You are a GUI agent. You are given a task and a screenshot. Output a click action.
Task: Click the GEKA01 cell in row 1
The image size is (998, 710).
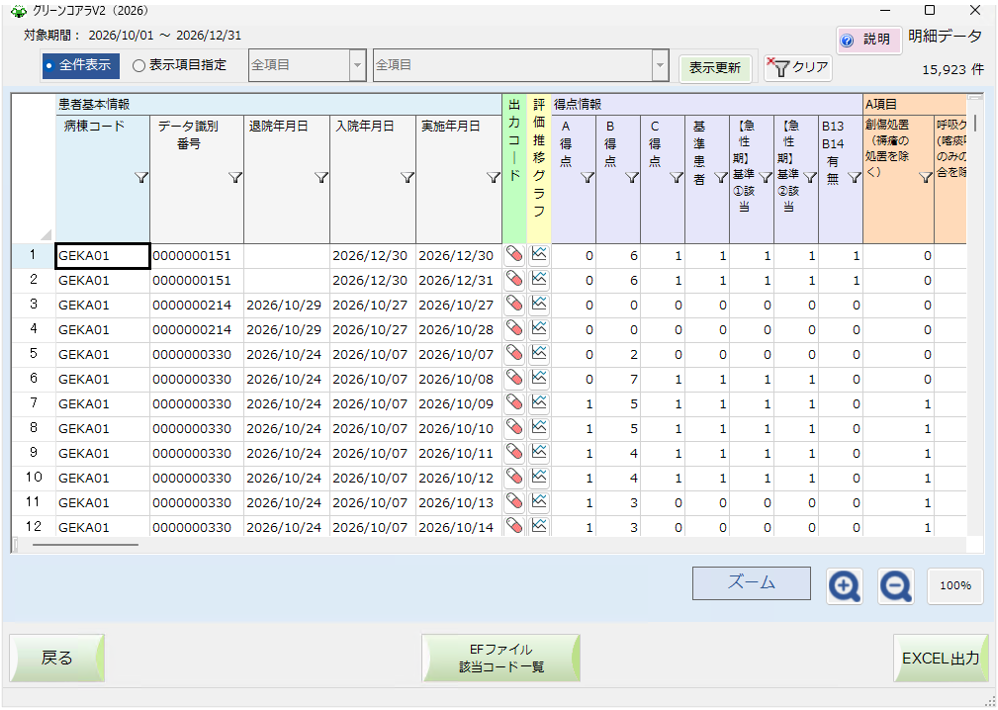(x=102, y=256)
